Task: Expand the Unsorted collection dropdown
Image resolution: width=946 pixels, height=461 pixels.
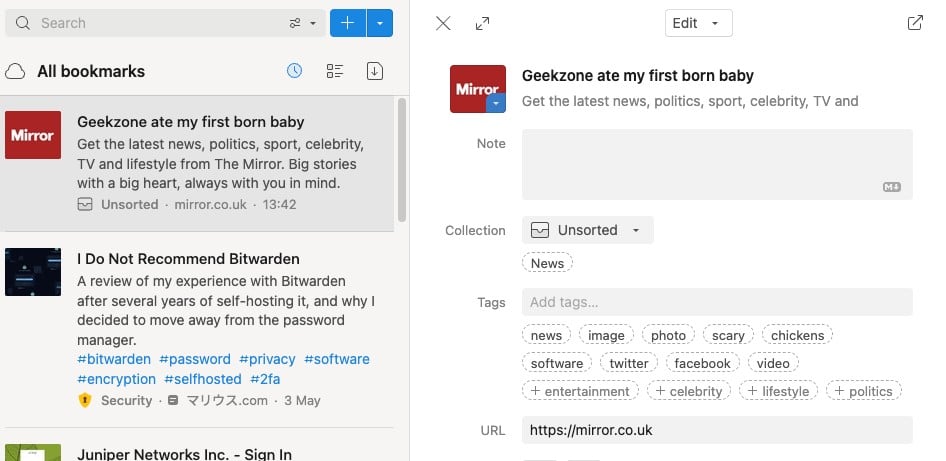Action: point(588,230)
